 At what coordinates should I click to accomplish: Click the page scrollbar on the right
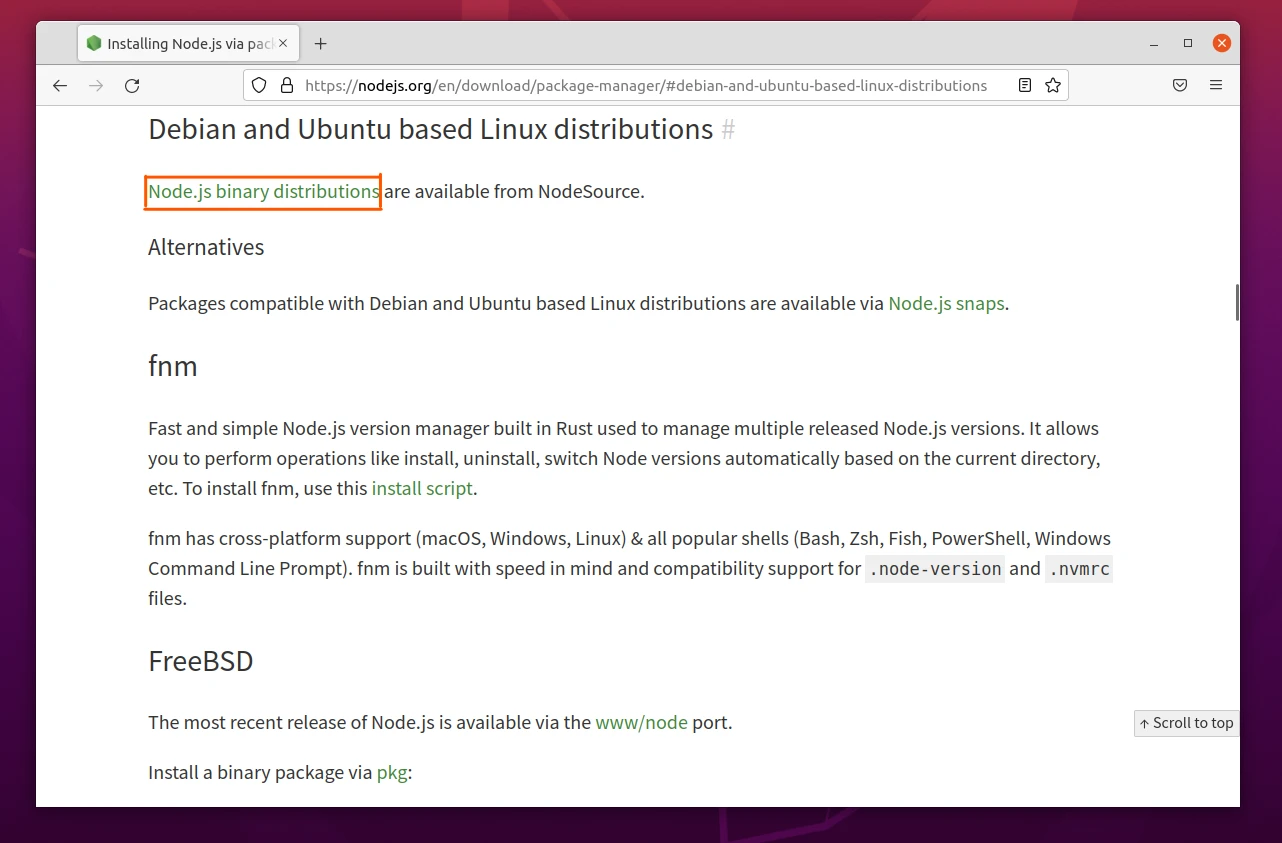pyautogui.click(x=1237, y=302)
